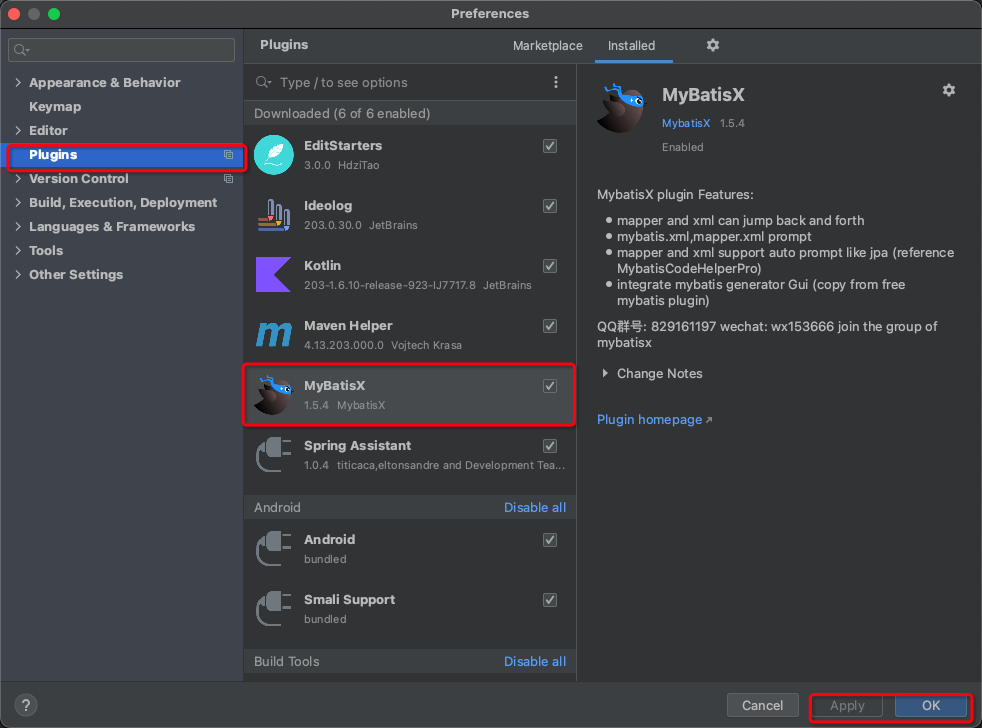The width and height of the screenshot is (982, 728).
Task: Toggle the Smali Support checkbox
Action: coord(550,600)
